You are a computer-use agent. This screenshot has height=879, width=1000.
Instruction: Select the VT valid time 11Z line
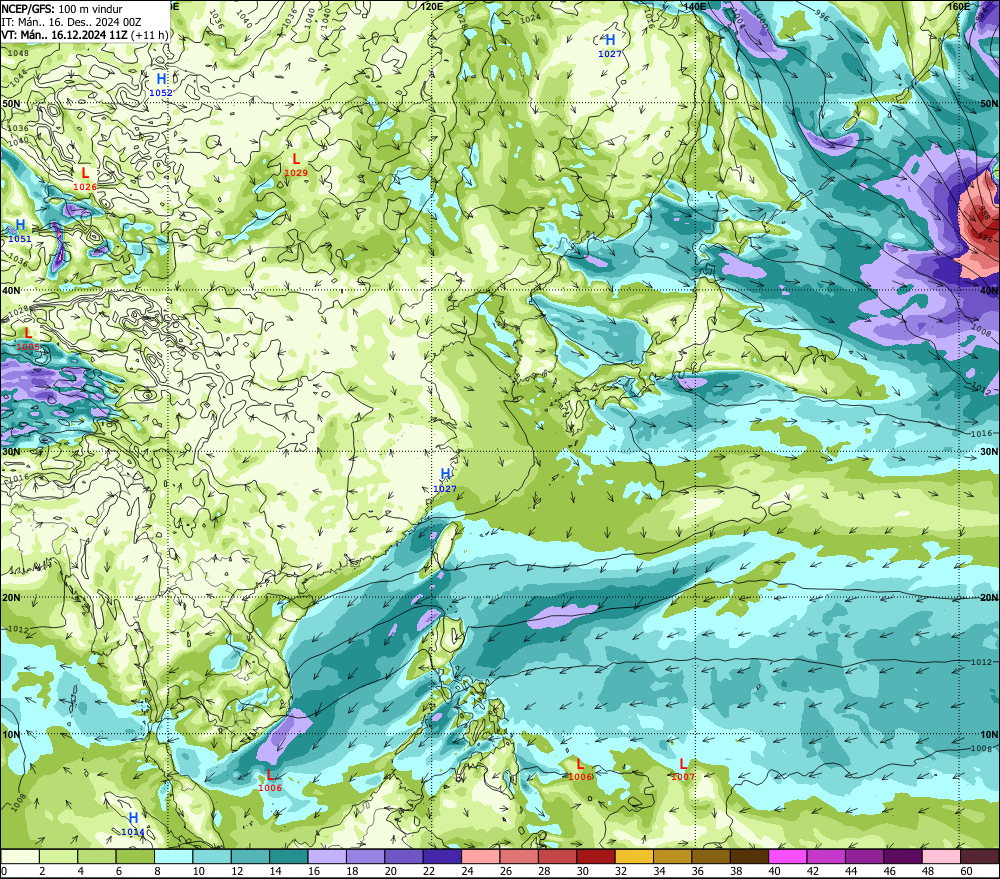[x=84, y=34]
